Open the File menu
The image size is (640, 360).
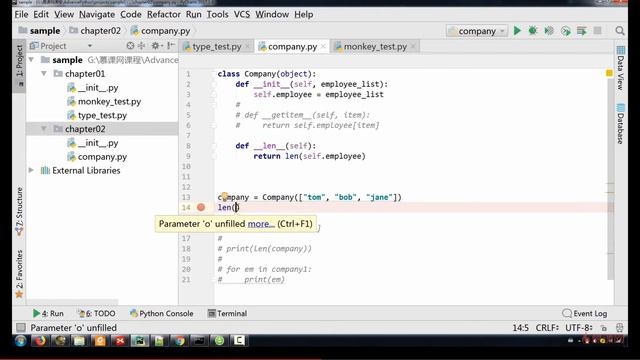coord(21,14)
